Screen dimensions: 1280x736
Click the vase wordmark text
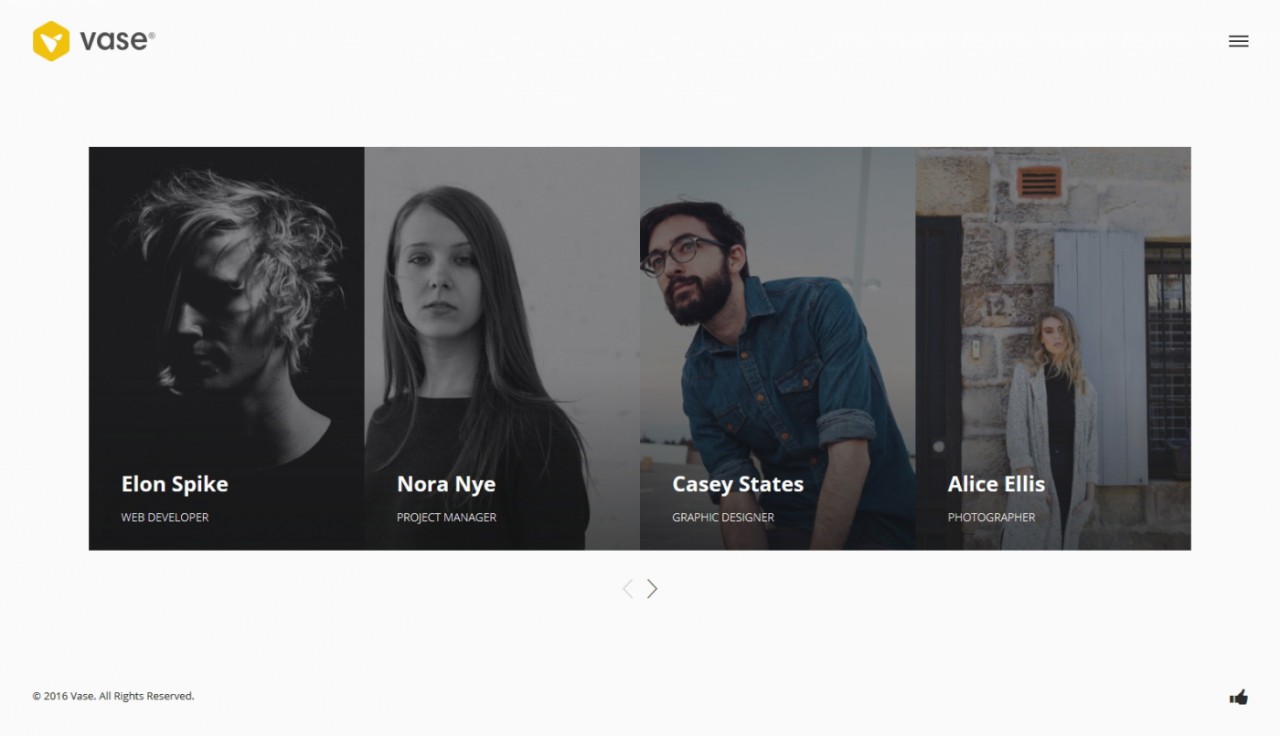117,41
